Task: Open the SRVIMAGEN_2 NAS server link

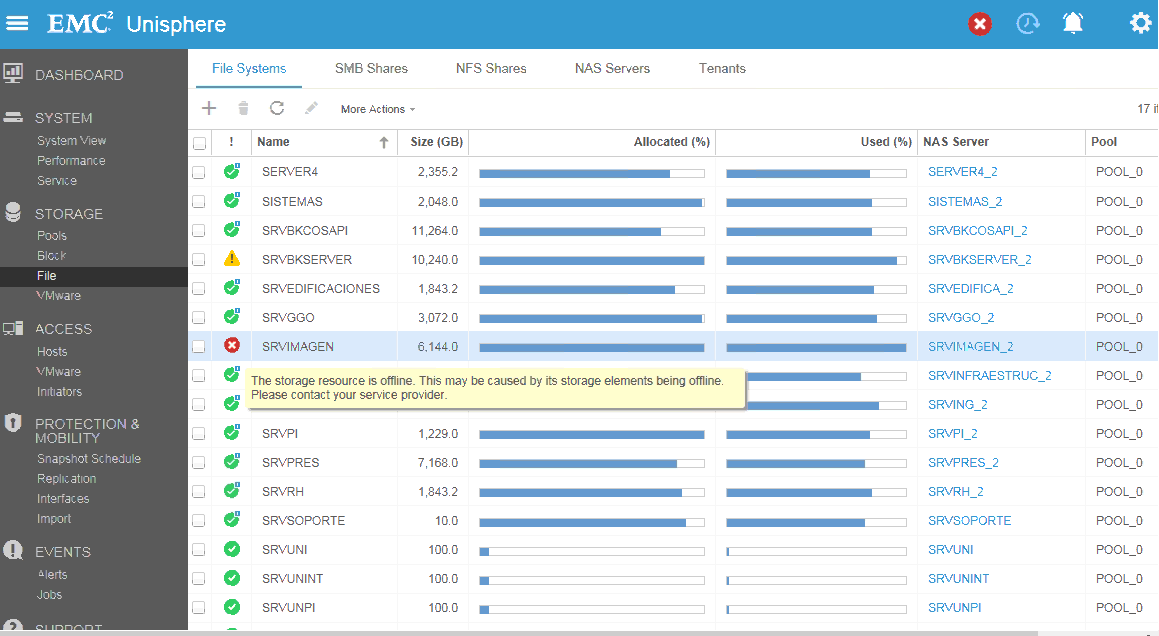Action: (970, 347)
